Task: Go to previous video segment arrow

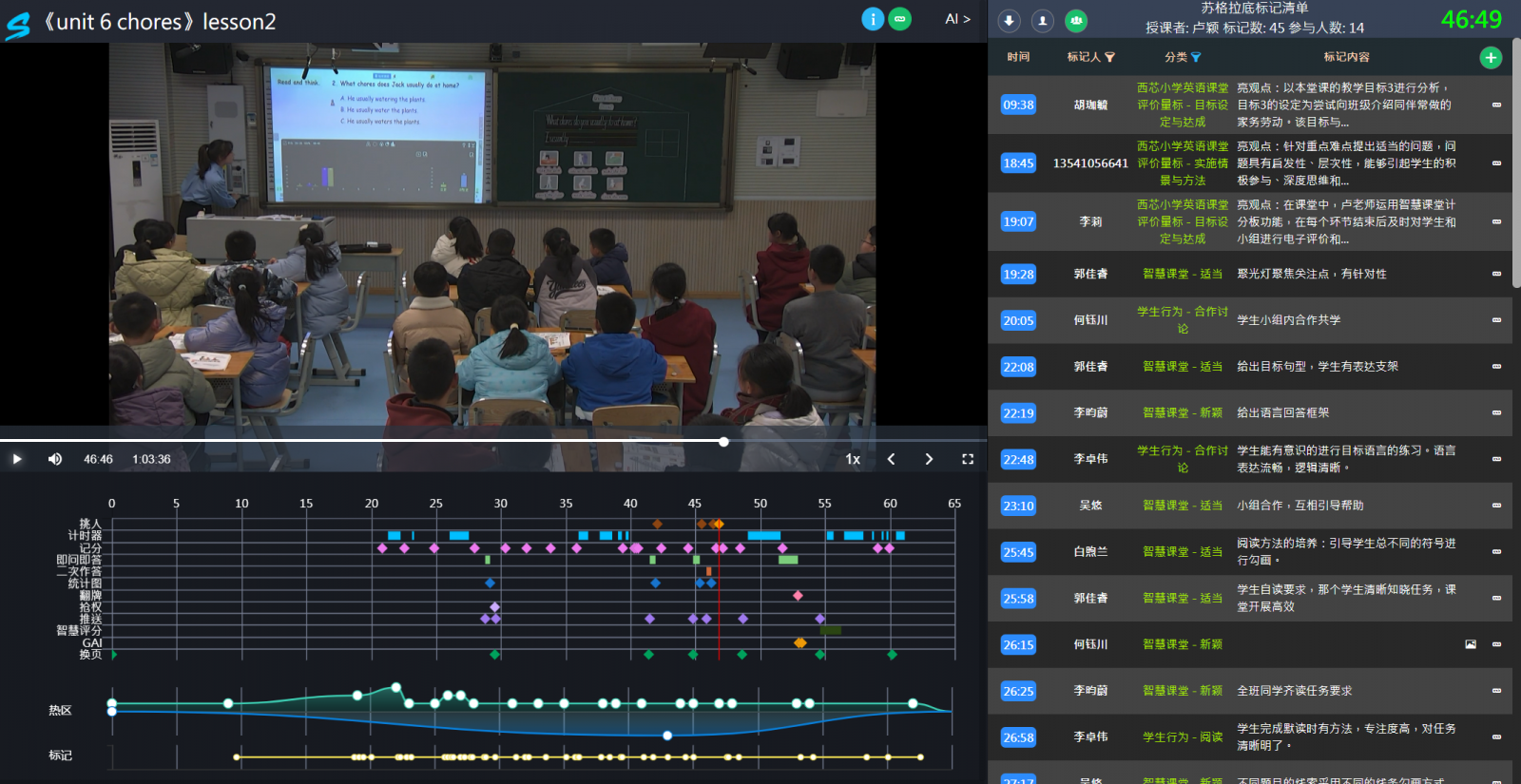Action: 891,459
